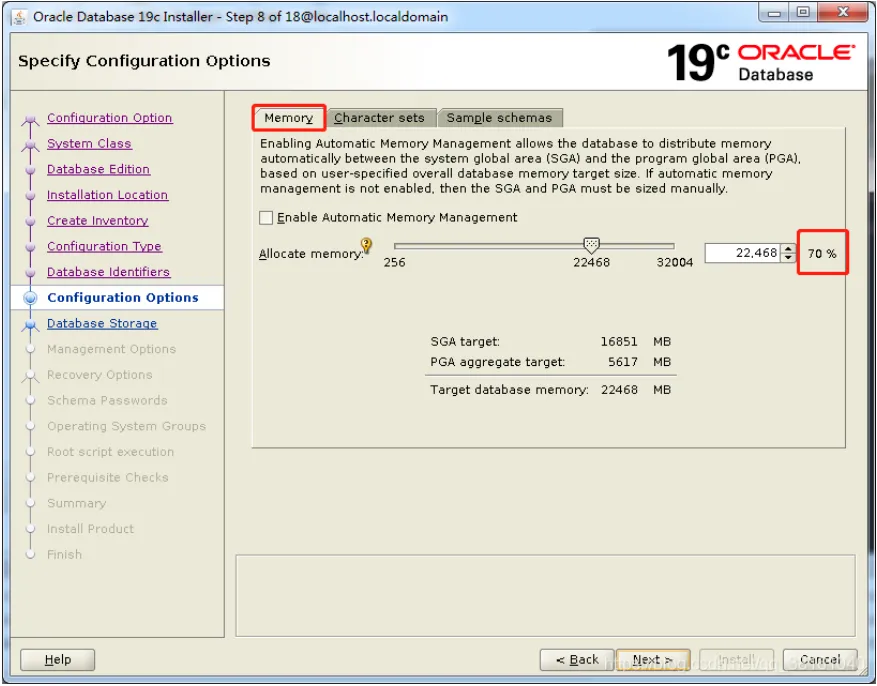Click the SGA target value 16851
Viewport: 877px width, 686px height.
(619, 342)
